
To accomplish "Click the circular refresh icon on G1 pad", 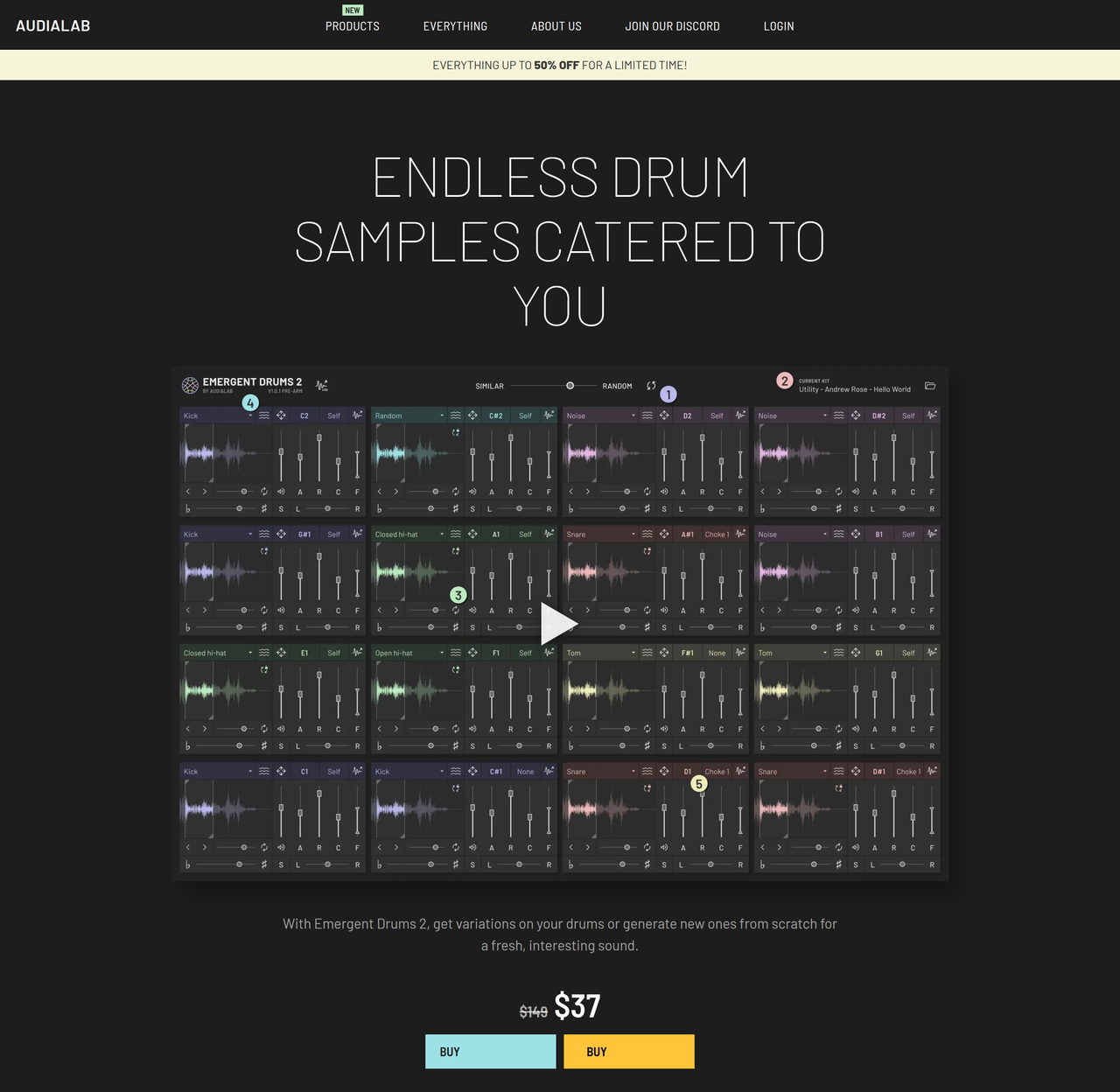I will 838,729.
